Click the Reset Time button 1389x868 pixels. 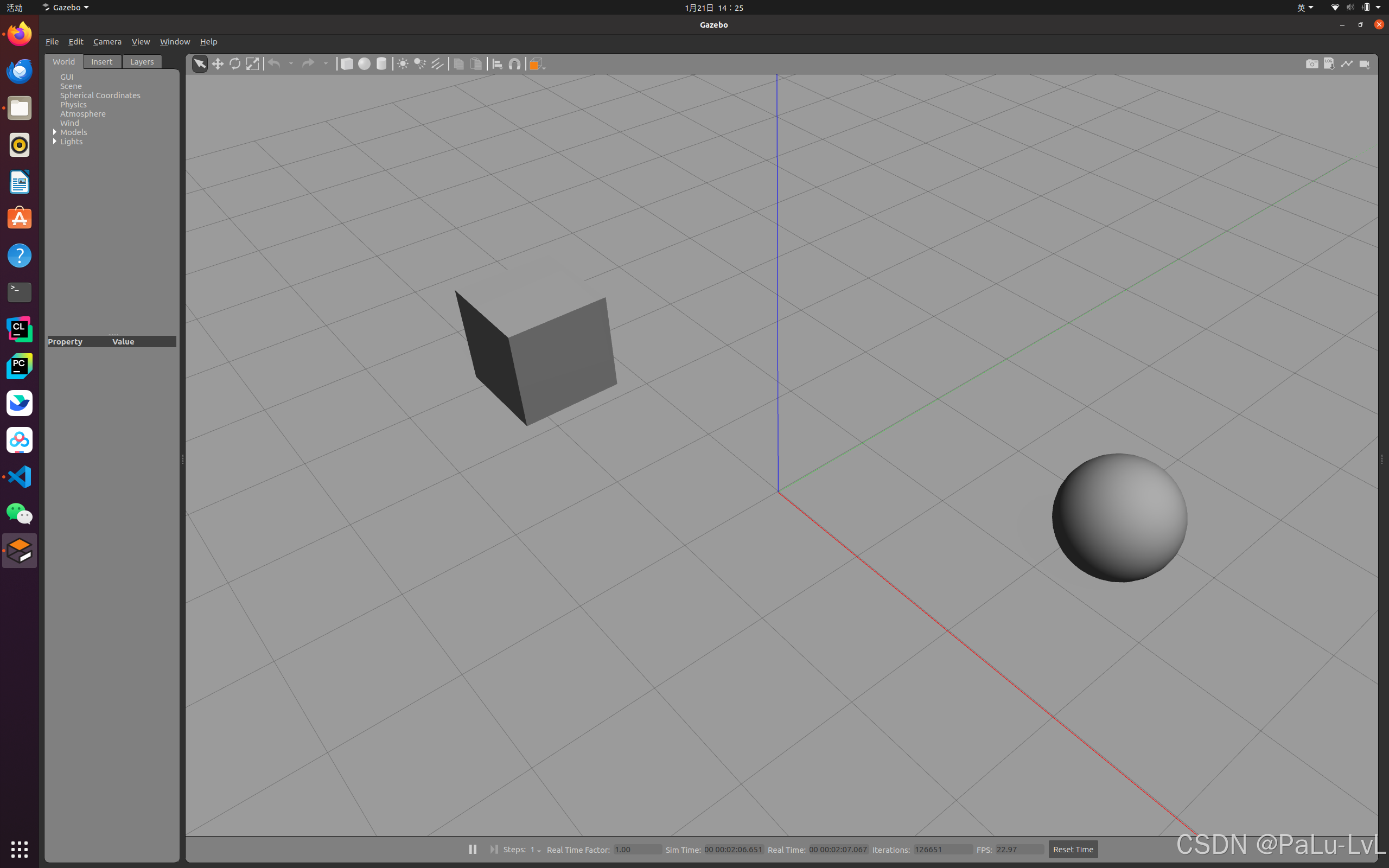point(1073,849)
